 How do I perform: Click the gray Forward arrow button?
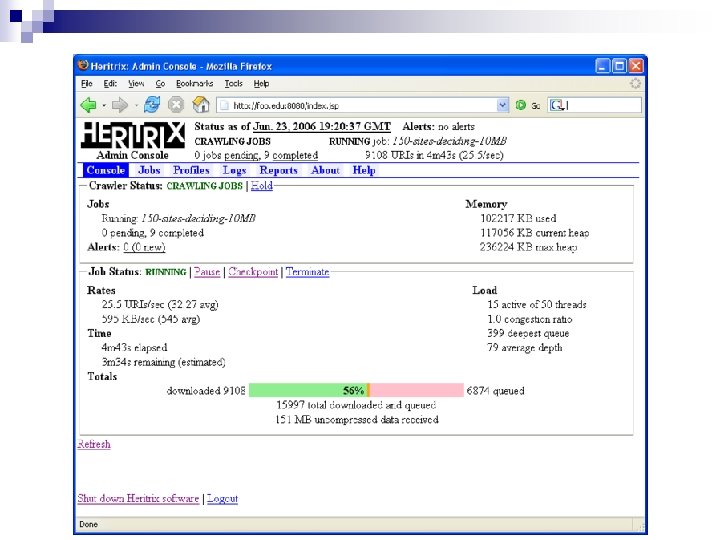click(119, 105)
